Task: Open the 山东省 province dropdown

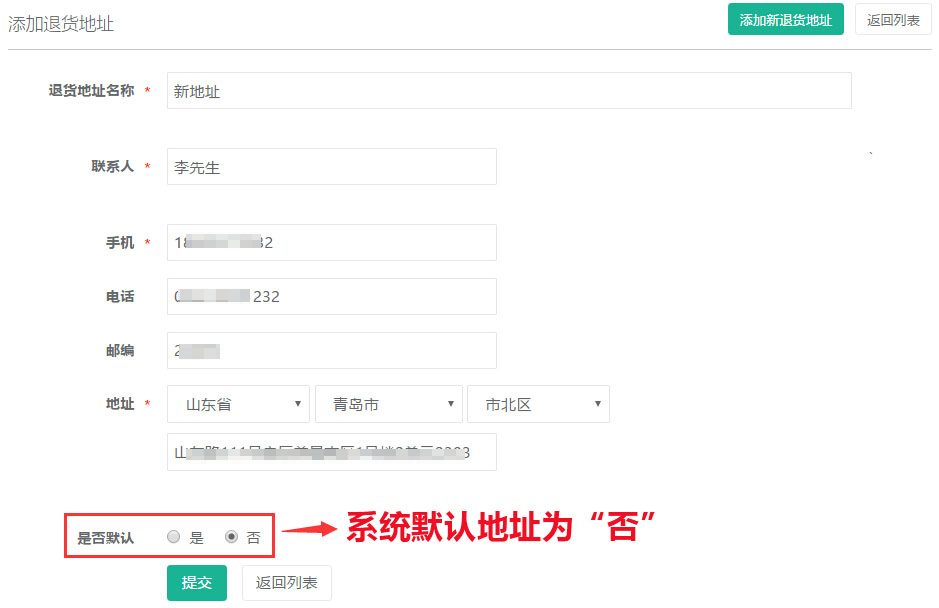Action: click(238, 404)
